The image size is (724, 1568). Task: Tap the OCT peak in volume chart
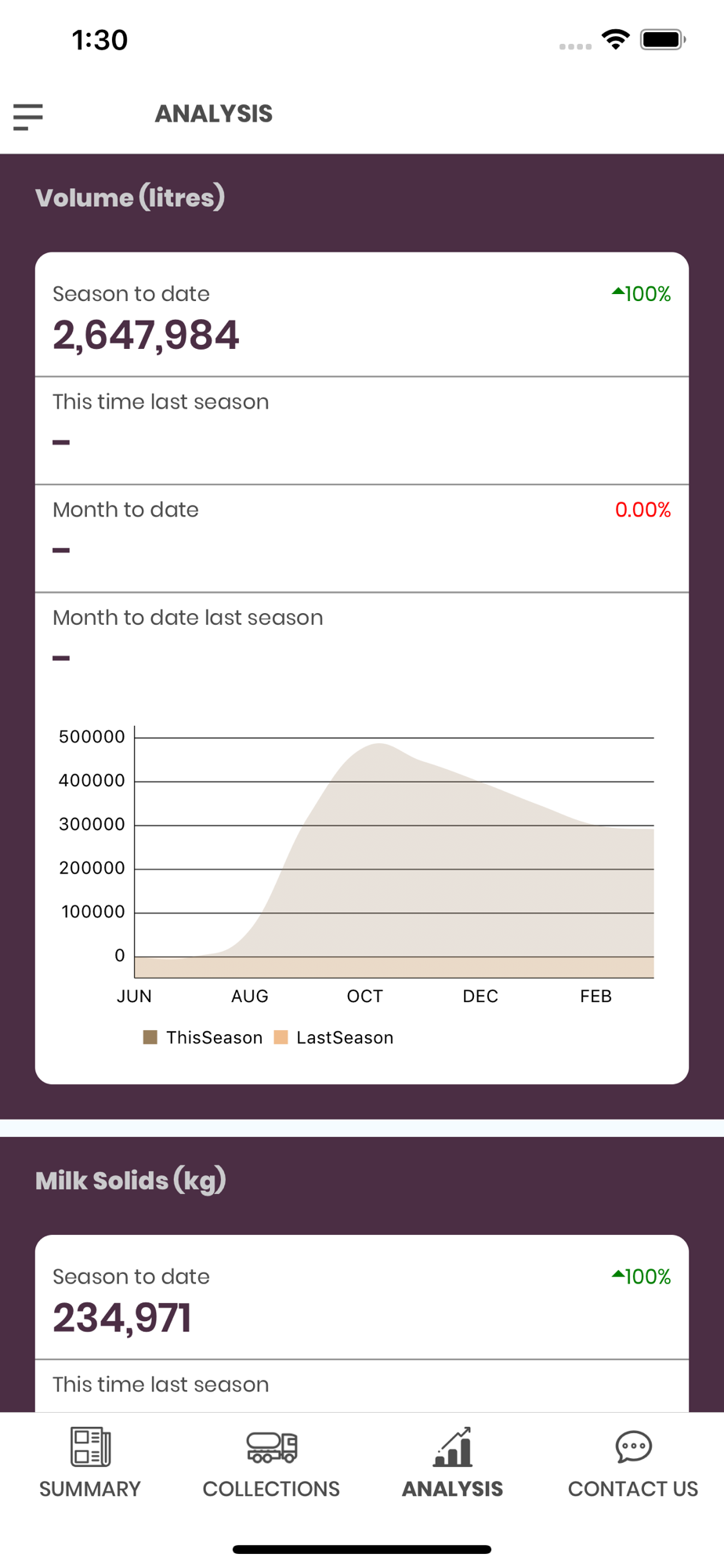click(x=378, y=745)
